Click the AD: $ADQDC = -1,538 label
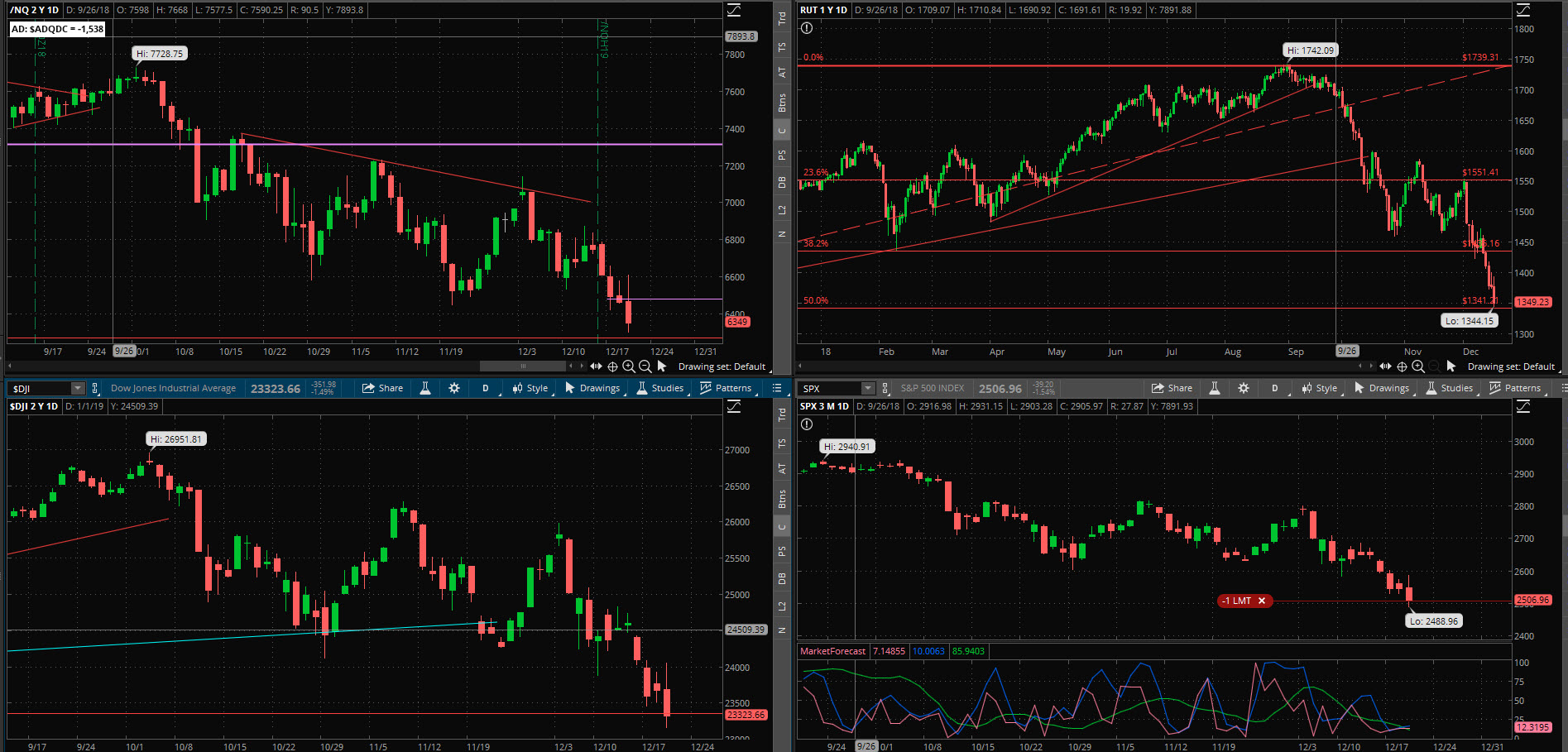 click(x=57, y=29)
